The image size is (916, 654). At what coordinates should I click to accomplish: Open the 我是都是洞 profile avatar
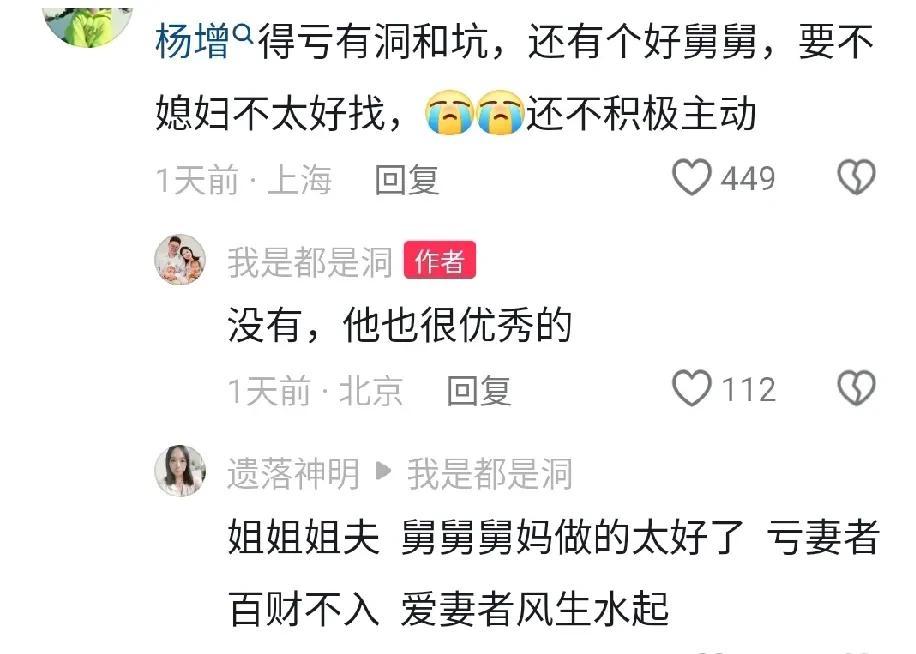click(x=180, y=259)
